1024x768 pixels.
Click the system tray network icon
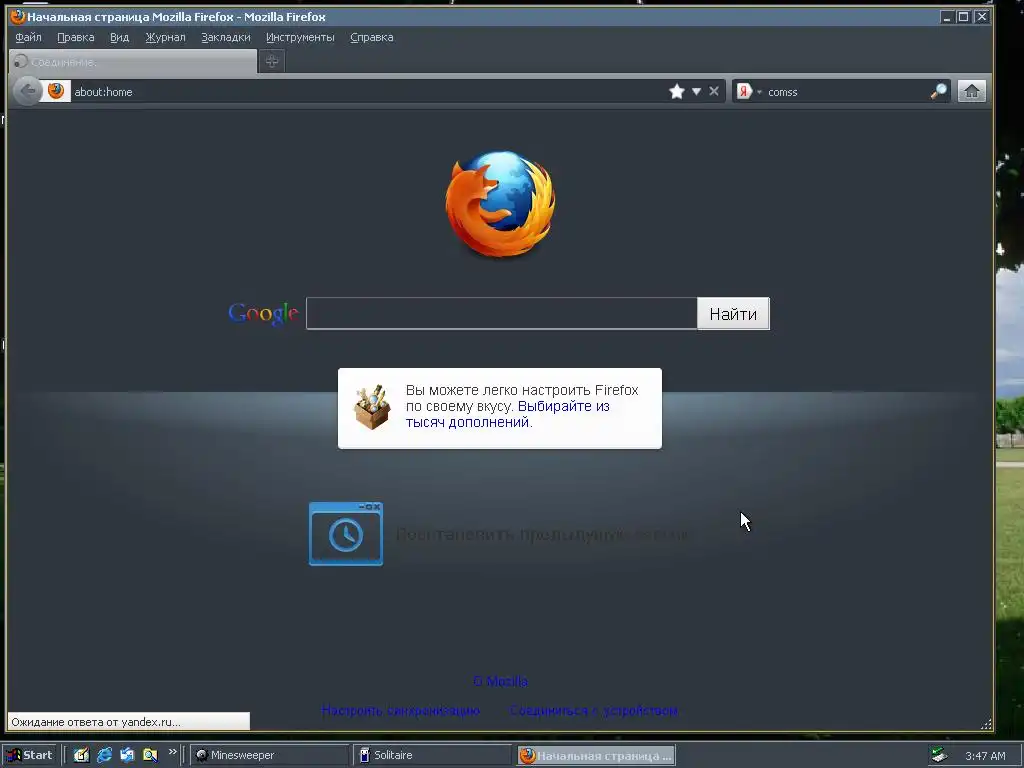click(939, 755)
